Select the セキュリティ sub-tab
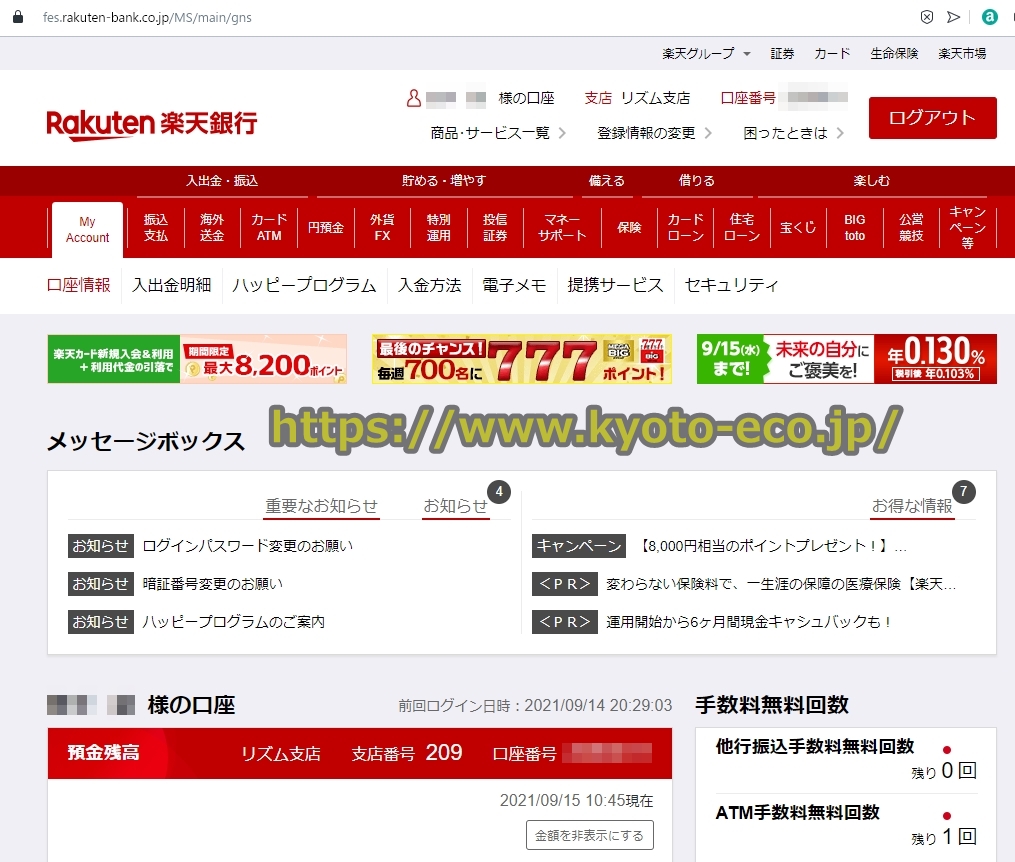Viewport: 1015px width, 862px height. point(731,285)
